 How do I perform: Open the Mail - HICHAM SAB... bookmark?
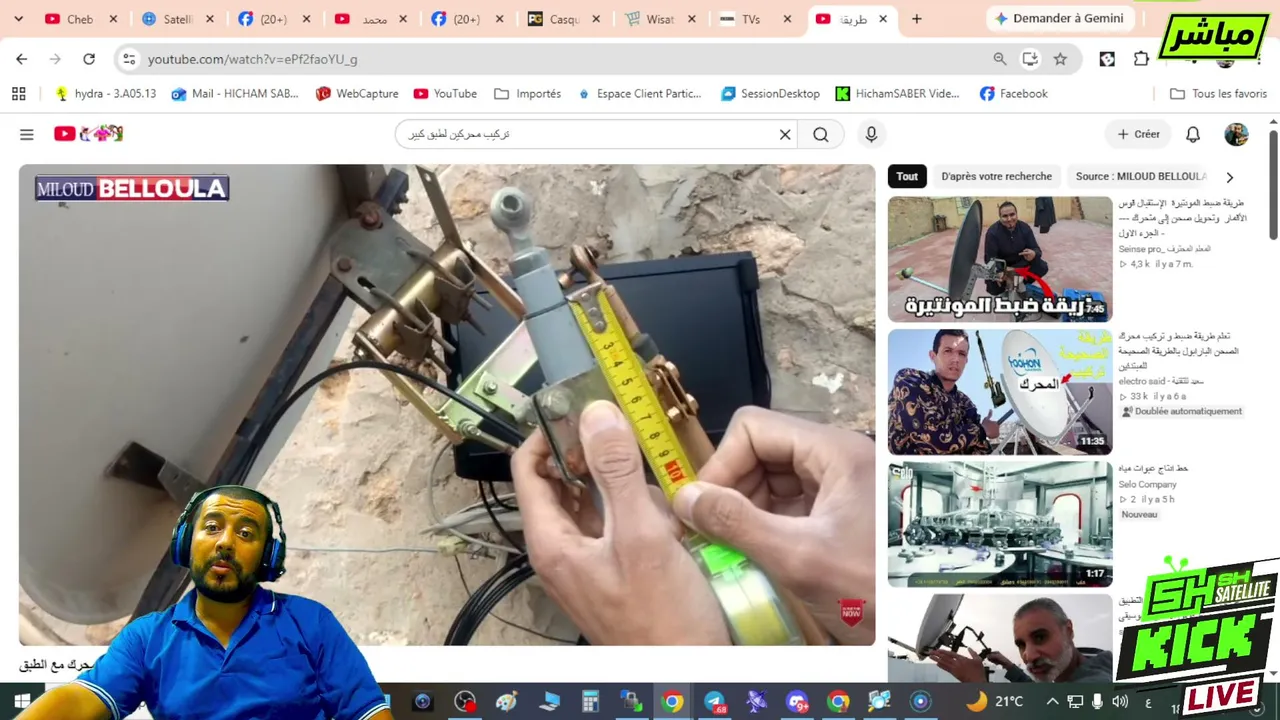click(x=235, y=93)
